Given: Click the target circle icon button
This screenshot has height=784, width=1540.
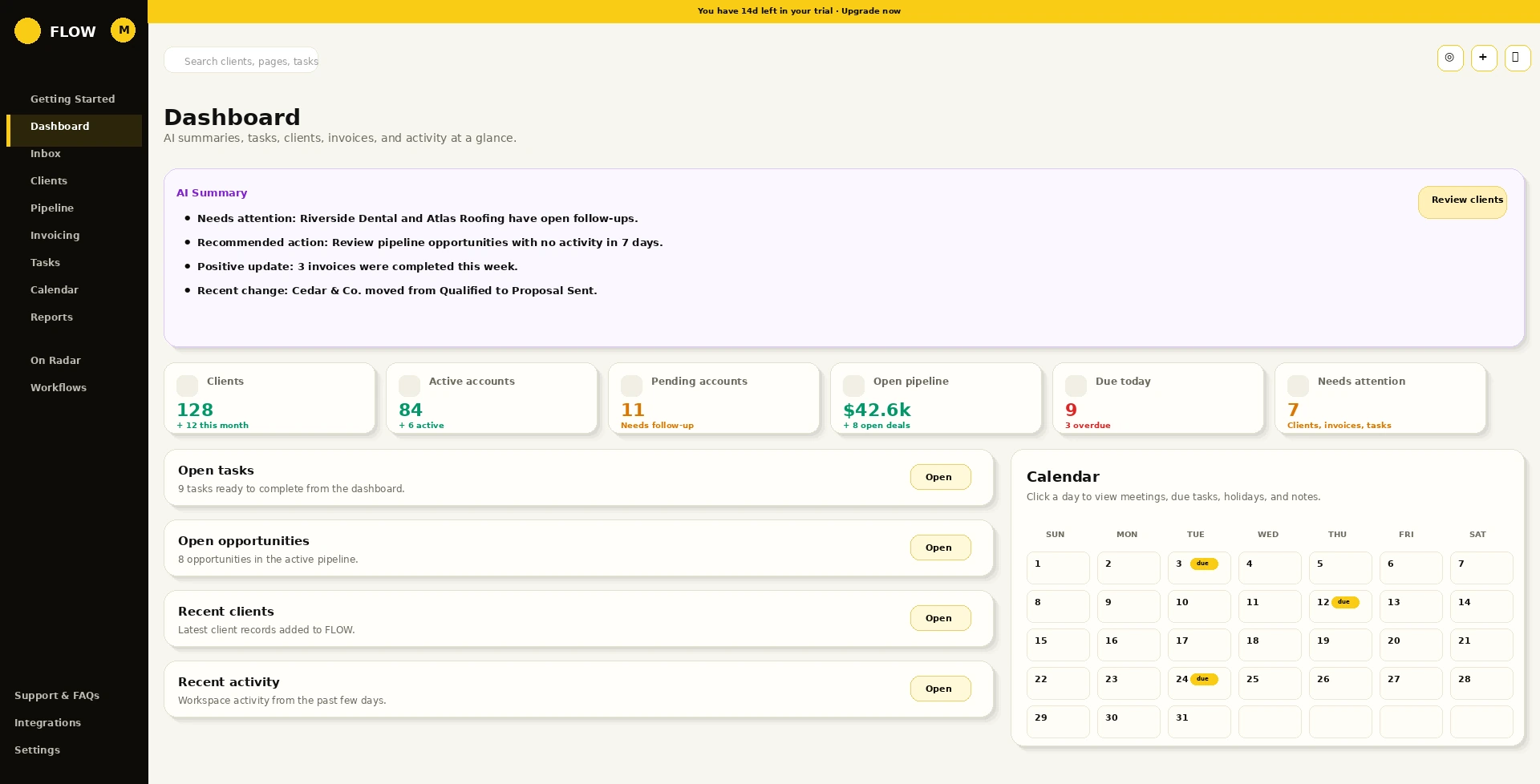Looking at the screenshot, I should coord(1450,58).
